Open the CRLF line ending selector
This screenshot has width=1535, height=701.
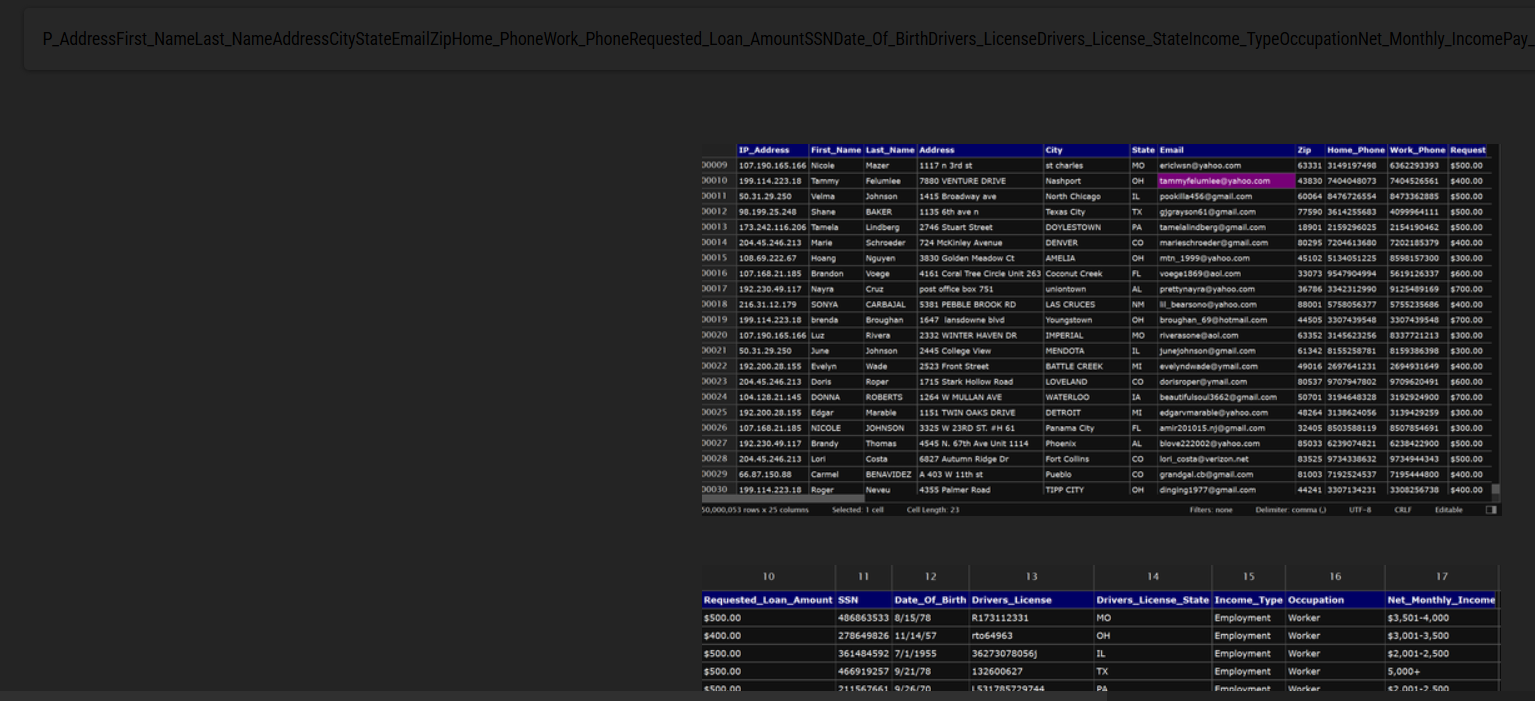[1403, 510]
